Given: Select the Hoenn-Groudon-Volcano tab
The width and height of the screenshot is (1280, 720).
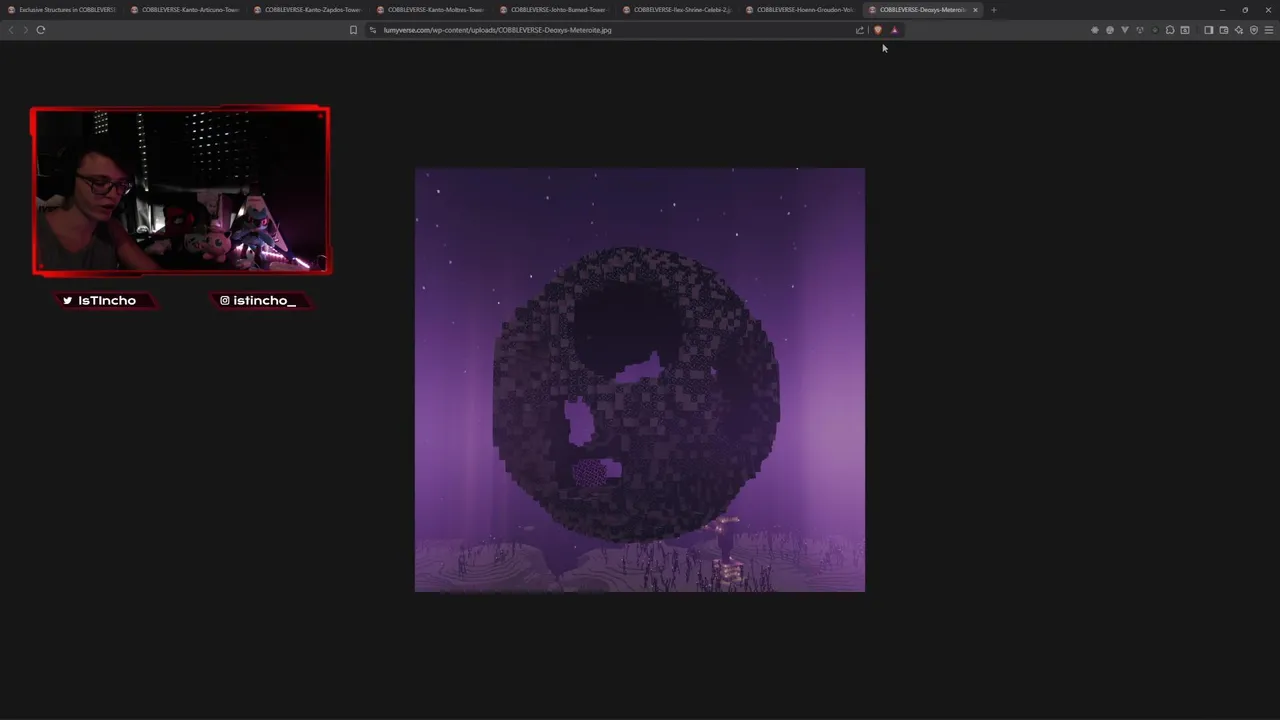Looking at the screenshot, I should tap(800, 10).
